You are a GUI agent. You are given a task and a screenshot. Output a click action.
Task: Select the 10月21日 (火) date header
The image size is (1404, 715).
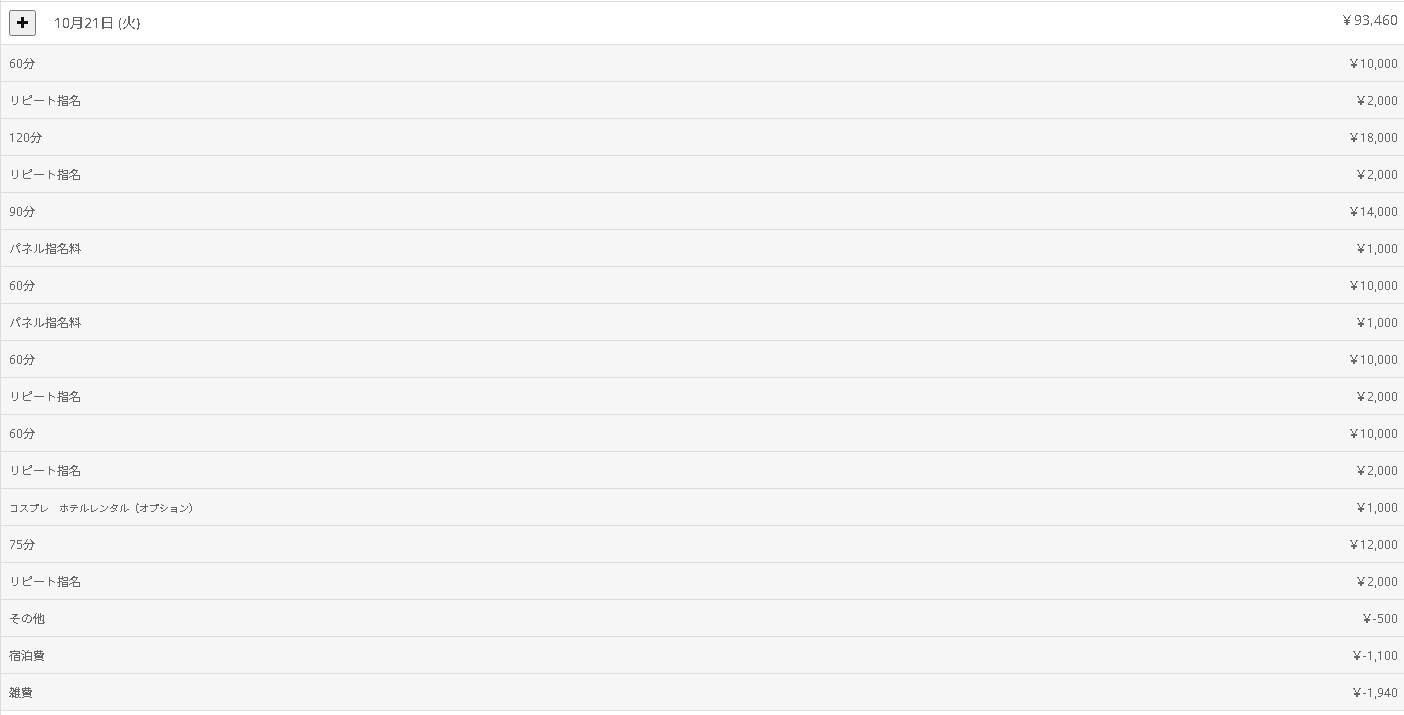(x=97, y=23)
